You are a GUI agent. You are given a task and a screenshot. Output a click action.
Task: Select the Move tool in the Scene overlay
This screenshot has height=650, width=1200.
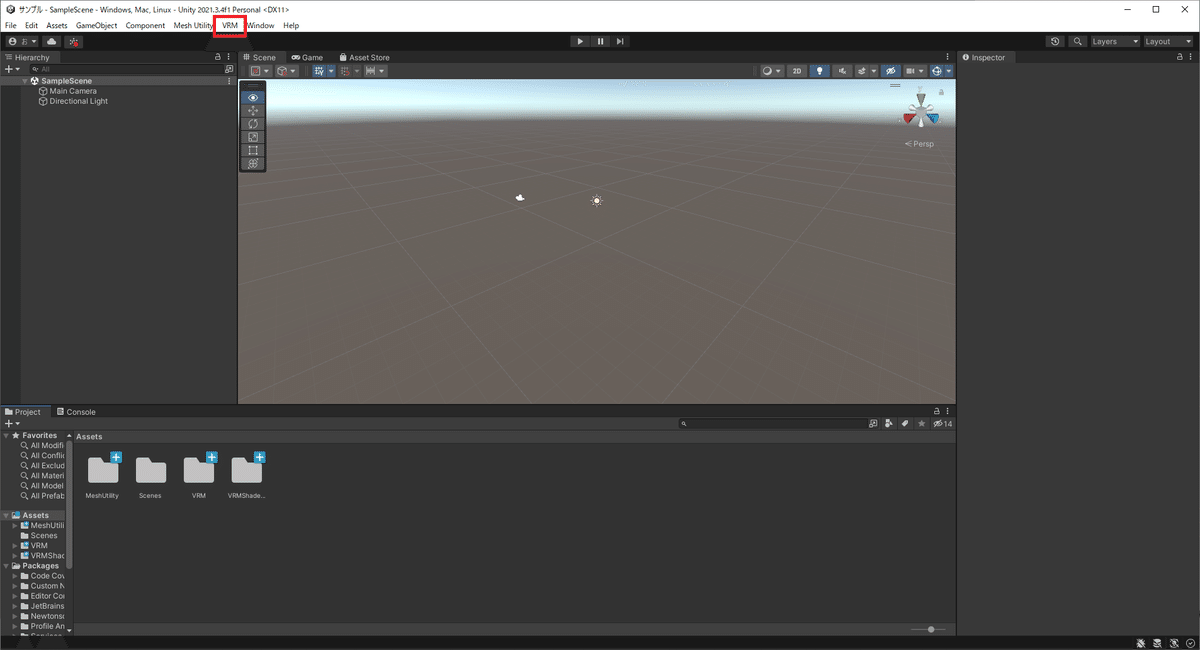coord(253,110)
